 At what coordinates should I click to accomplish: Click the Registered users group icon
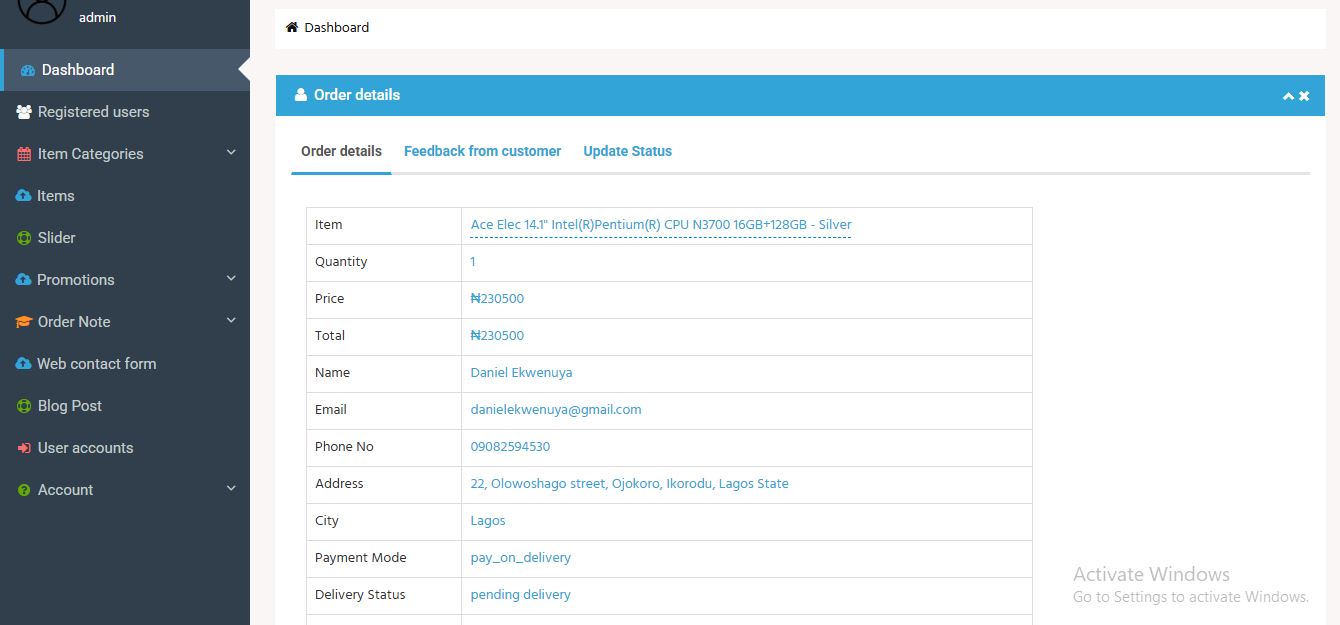[x=24, y=112]
